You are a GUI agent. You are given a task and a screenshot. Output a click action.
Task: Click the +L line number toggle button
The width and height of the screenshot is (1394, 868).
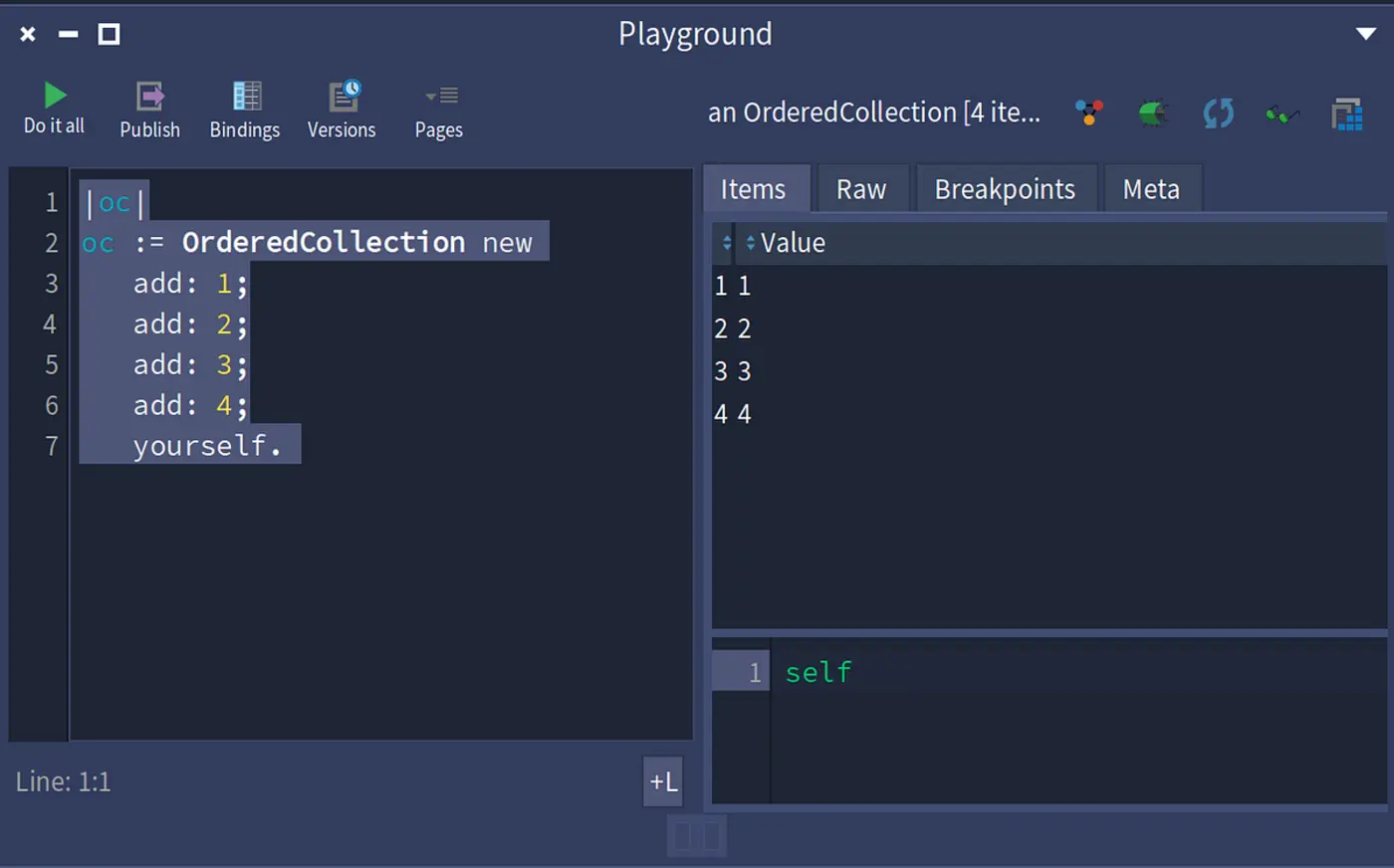click(663, 781)
